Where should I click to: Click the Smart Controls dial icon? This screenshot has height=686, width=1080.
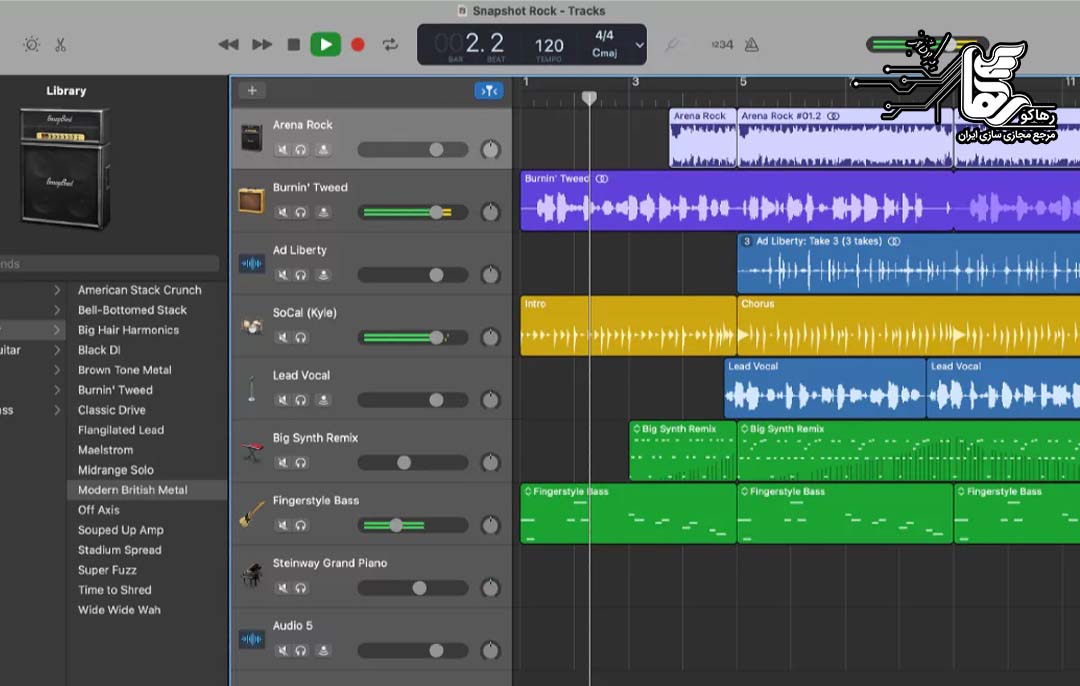pyautogui.click(x=31, y=45)
